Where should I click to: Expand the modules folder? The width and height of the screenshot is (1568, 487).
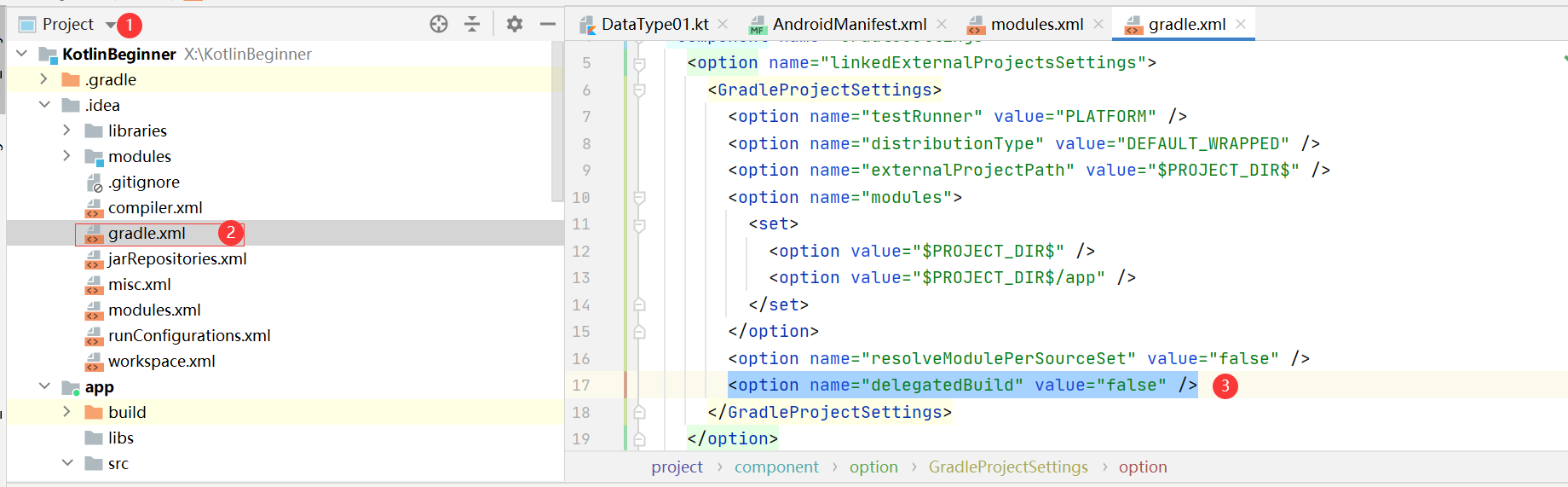coord(67,156)
